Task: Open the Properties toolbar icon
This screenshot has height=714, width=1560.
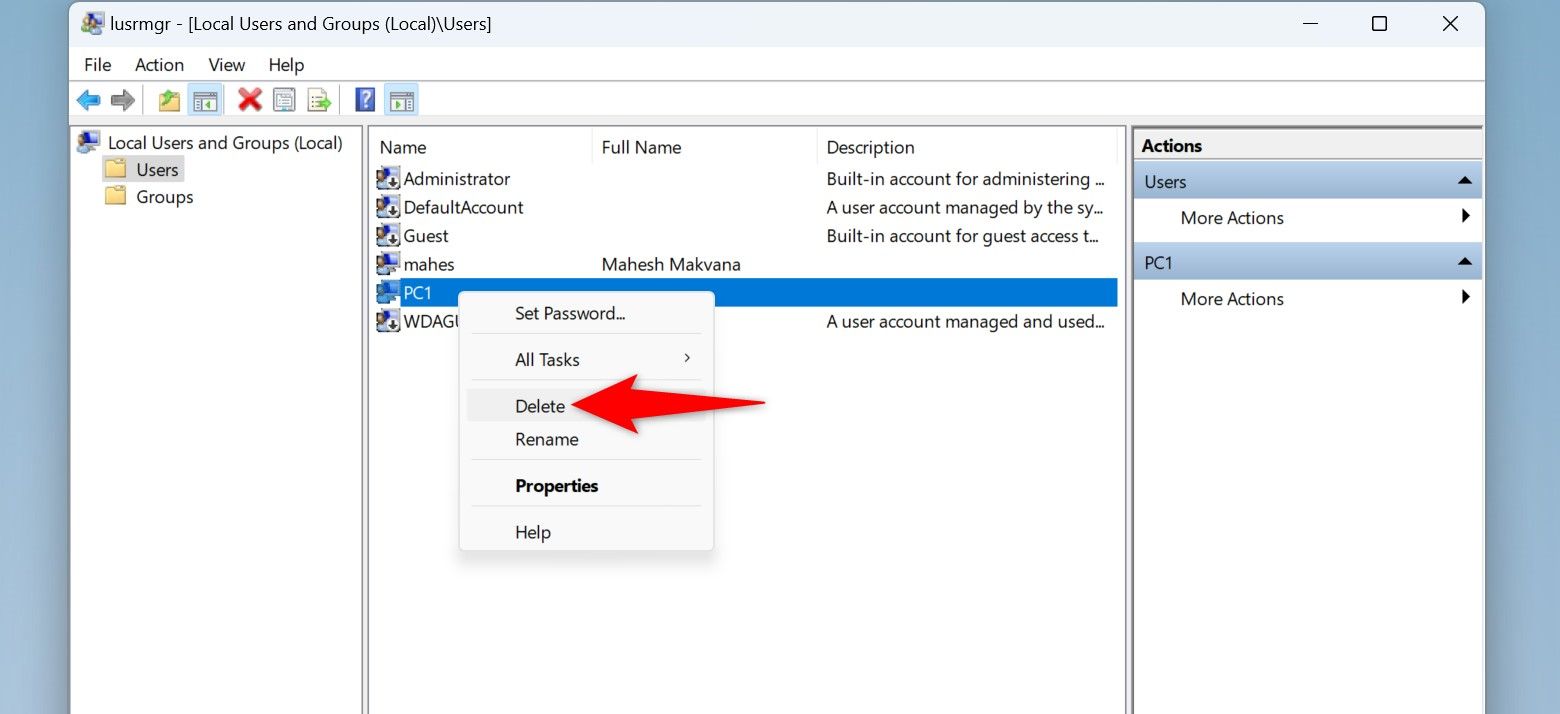Action: 284,100
